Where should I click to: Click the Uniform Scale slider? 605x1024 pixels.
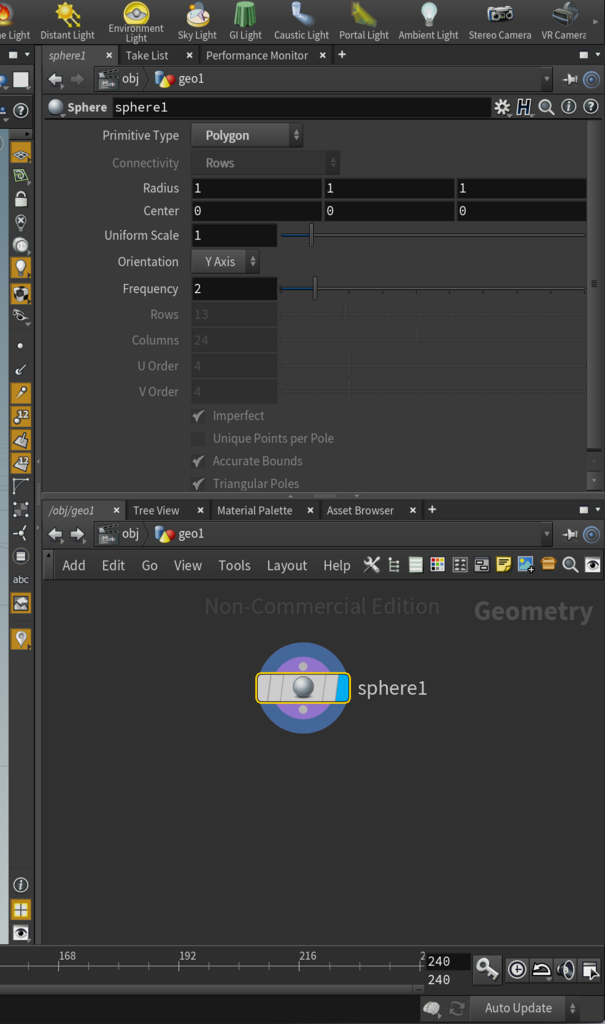433,235
